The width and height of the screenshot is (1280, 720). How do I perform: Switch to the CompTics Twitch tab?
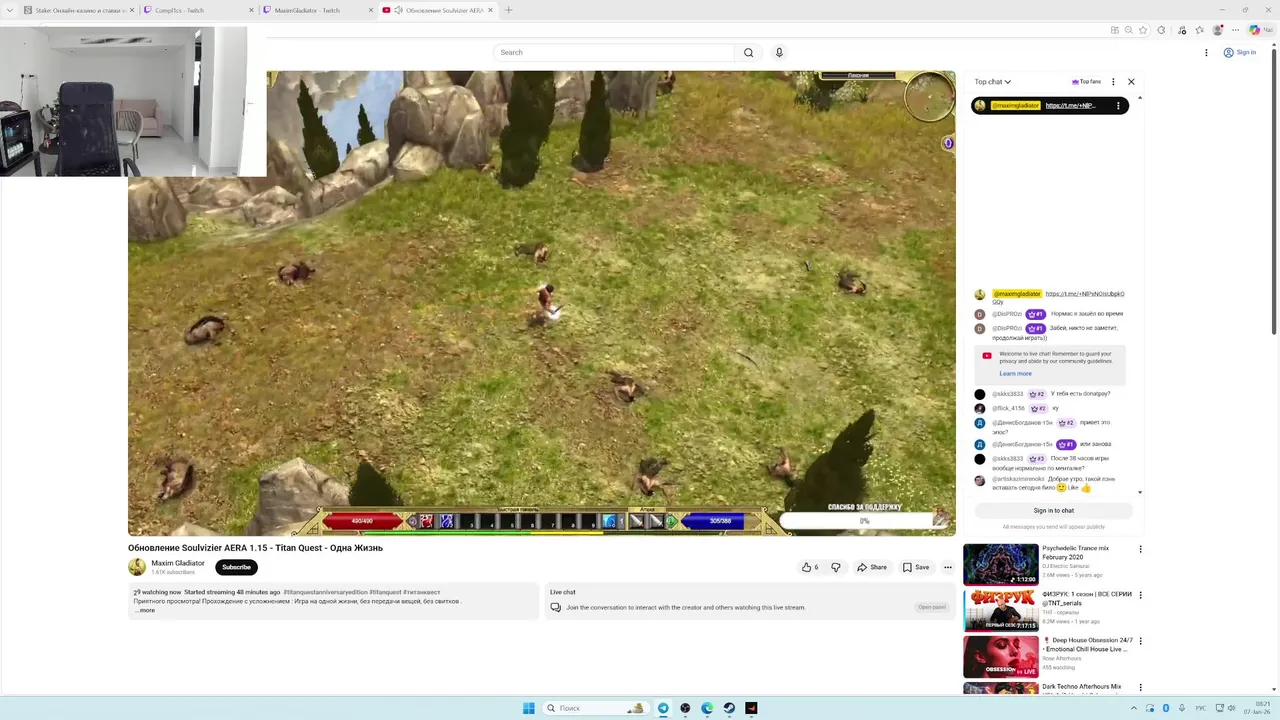[197, 10]
